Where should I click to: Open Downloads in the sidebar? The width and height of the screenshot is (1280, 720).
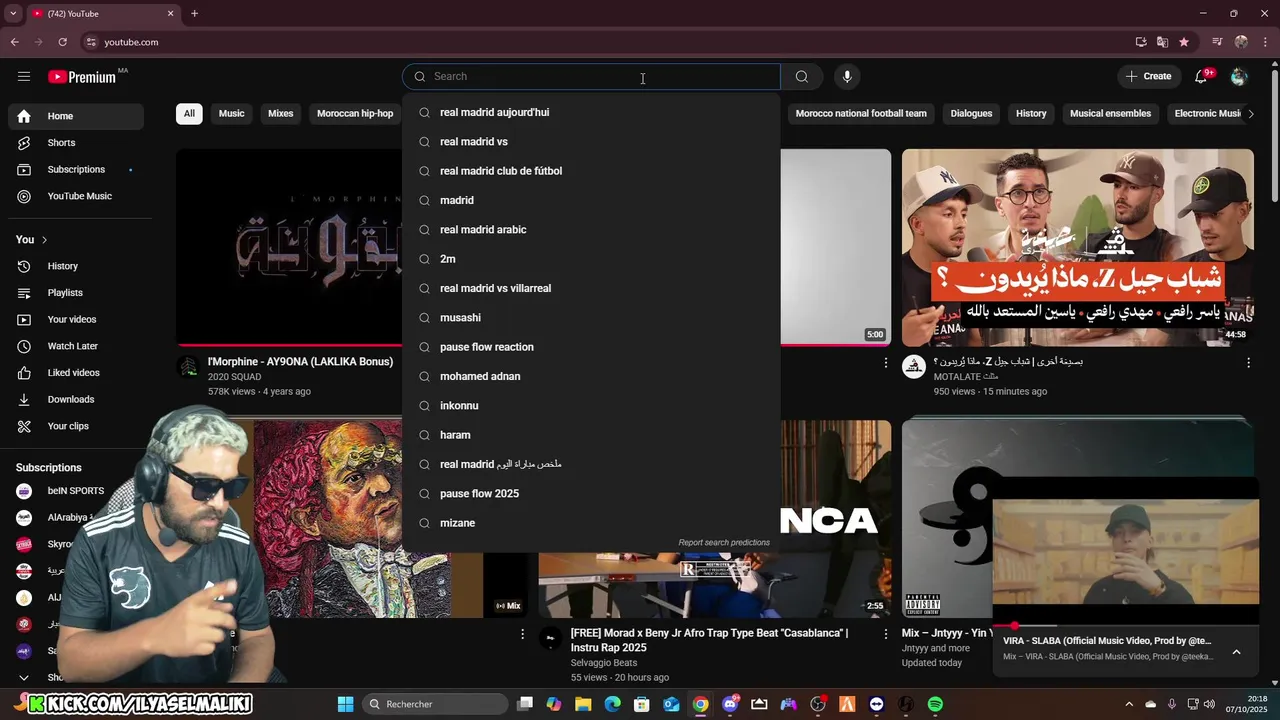(x=76, y=399)
